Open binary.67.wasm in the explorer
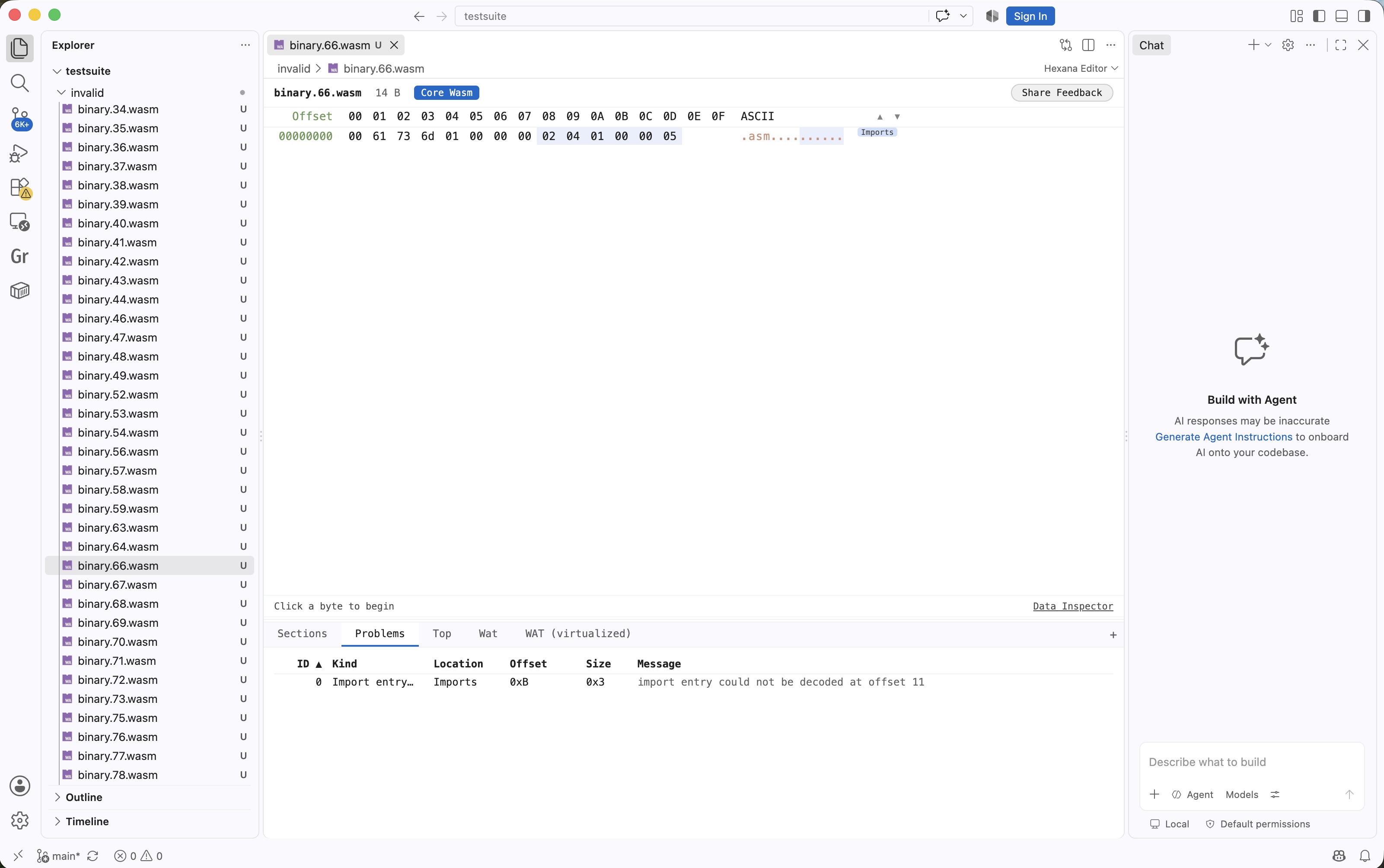The image size is (1384, 868). (x=149, y=584)
